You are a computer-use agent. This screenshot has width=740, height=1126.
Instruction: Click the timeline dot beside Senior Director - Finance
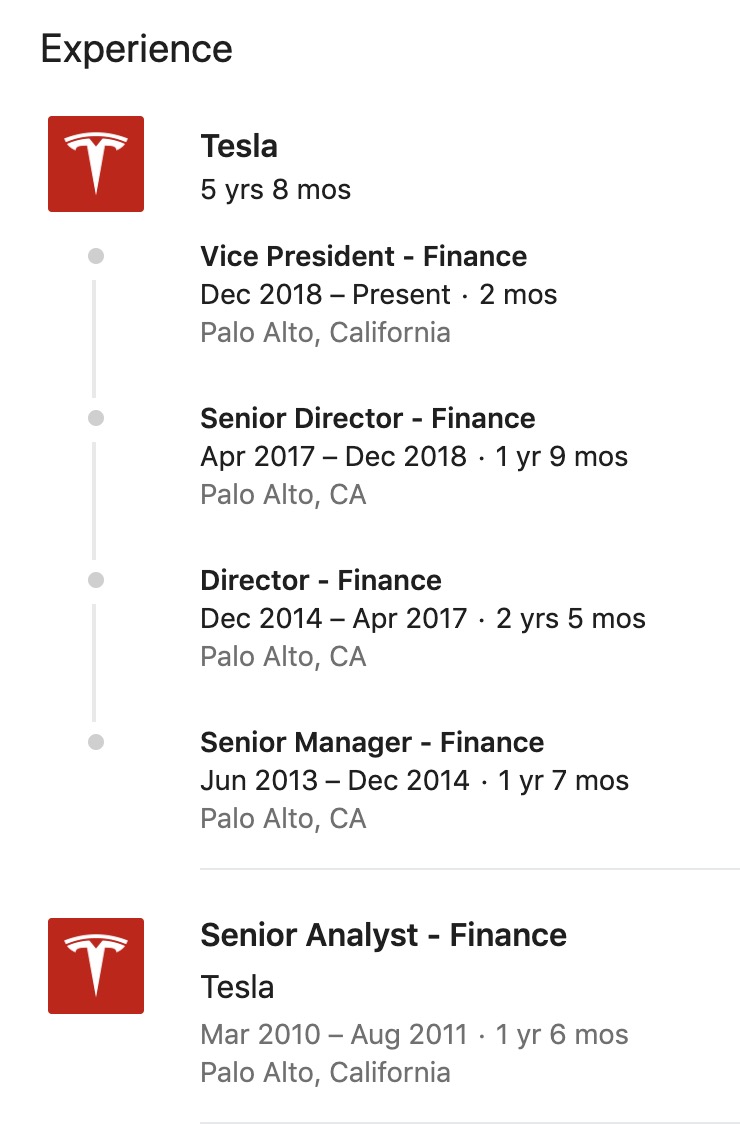[96, 418]
